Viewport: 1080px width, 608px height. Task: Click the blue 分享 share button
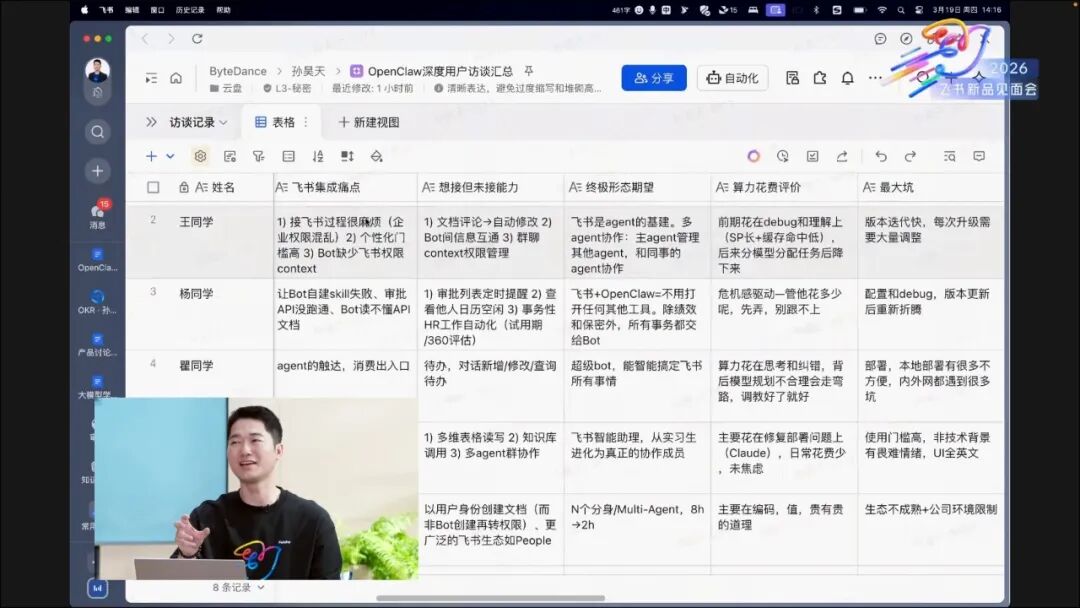click(654, 78)
